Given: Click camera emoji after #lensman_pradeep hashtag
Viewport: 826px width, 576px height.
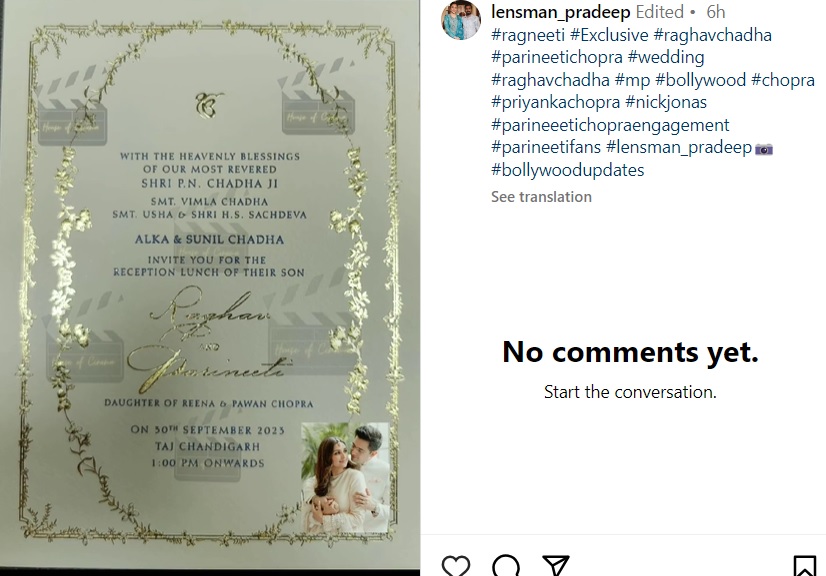Looking at the screenshot, I should [x=764, y=149].
